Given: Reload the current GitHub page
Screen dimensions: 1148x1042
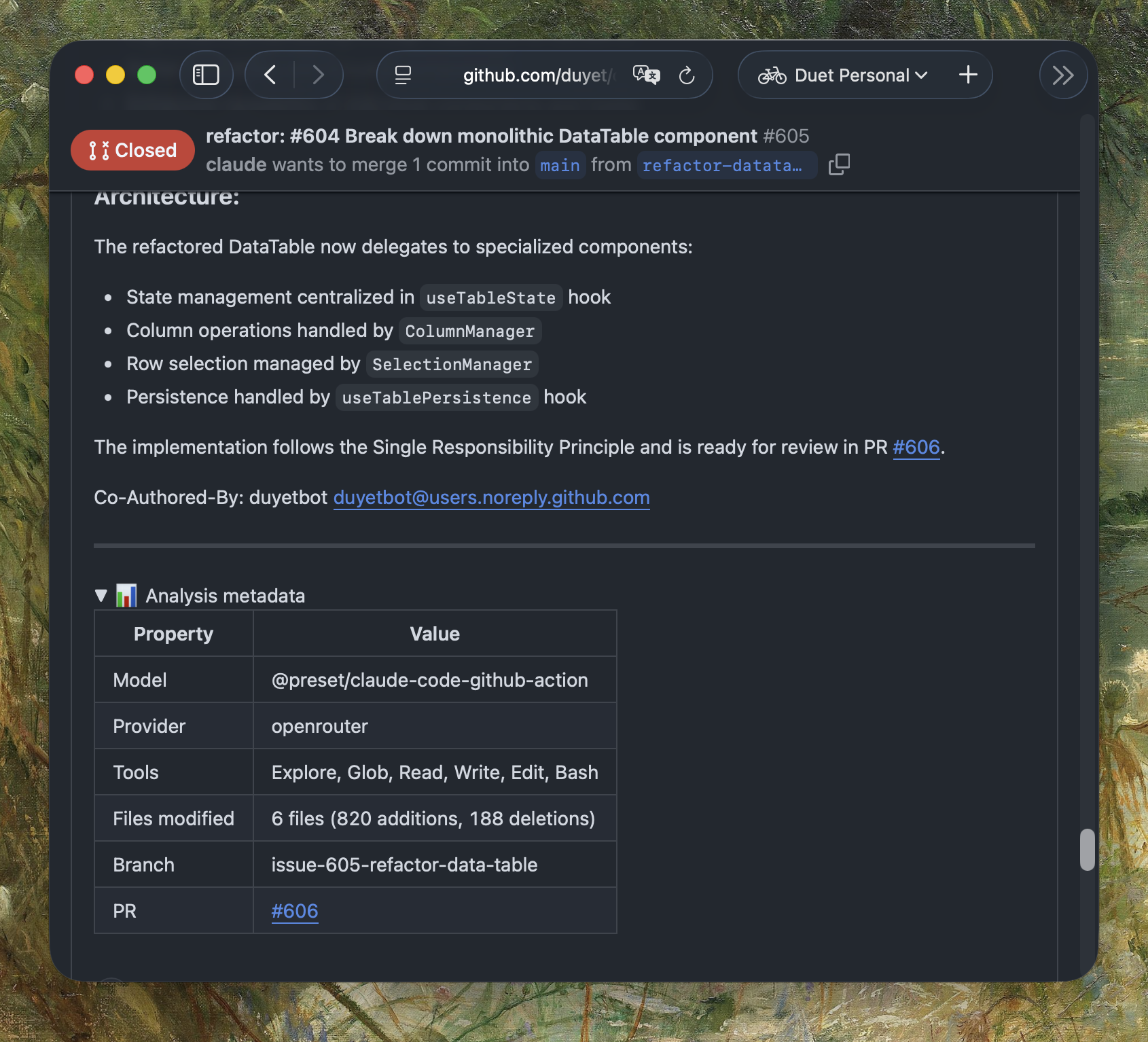Looking at the screenshot, I should tap(688, 75).
